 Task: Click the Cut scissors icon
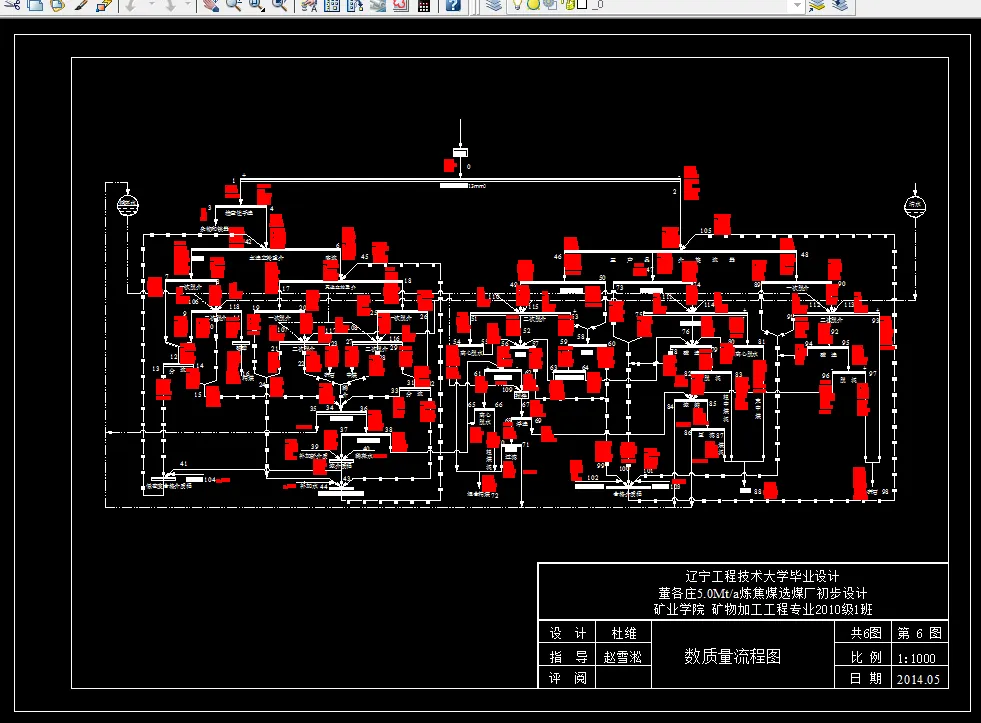pos(14,5)
